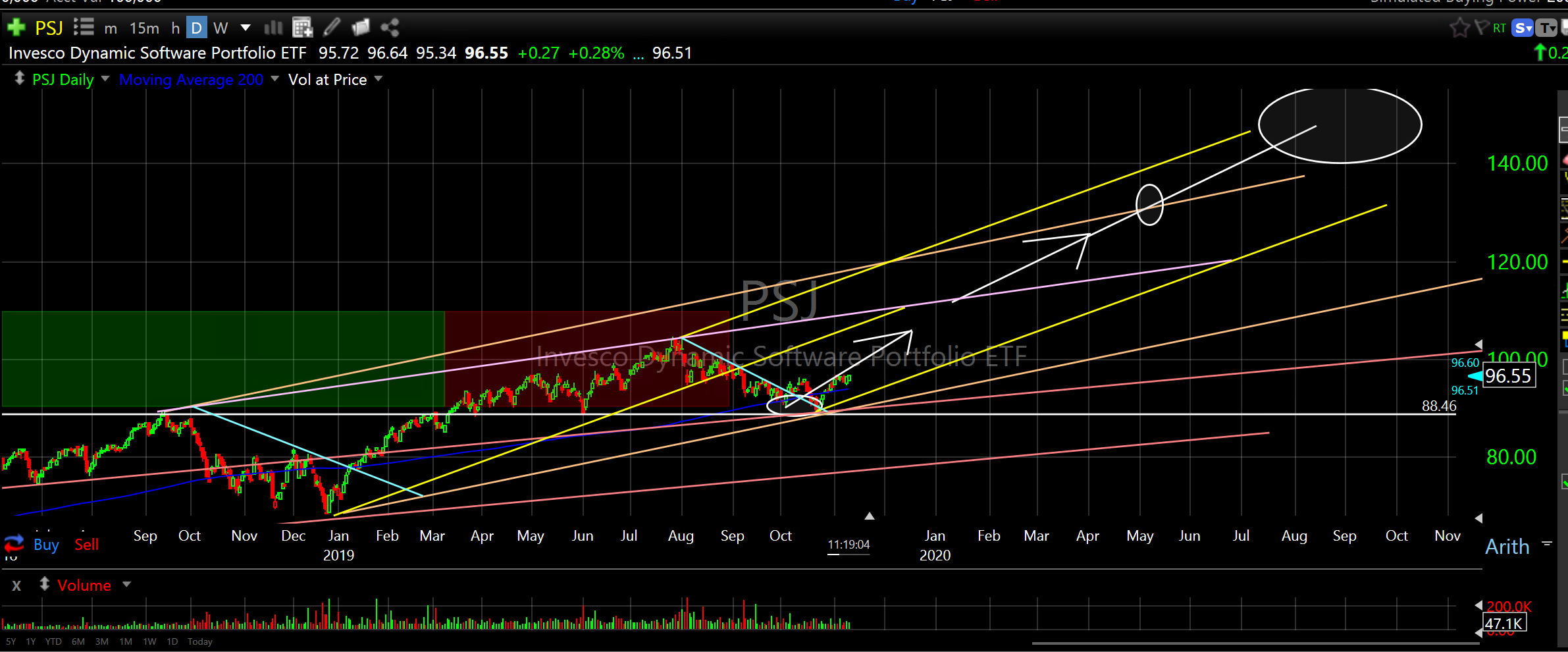Toggle the favorite star for PSJ

pyautogui.click(x=1459, y=28)
